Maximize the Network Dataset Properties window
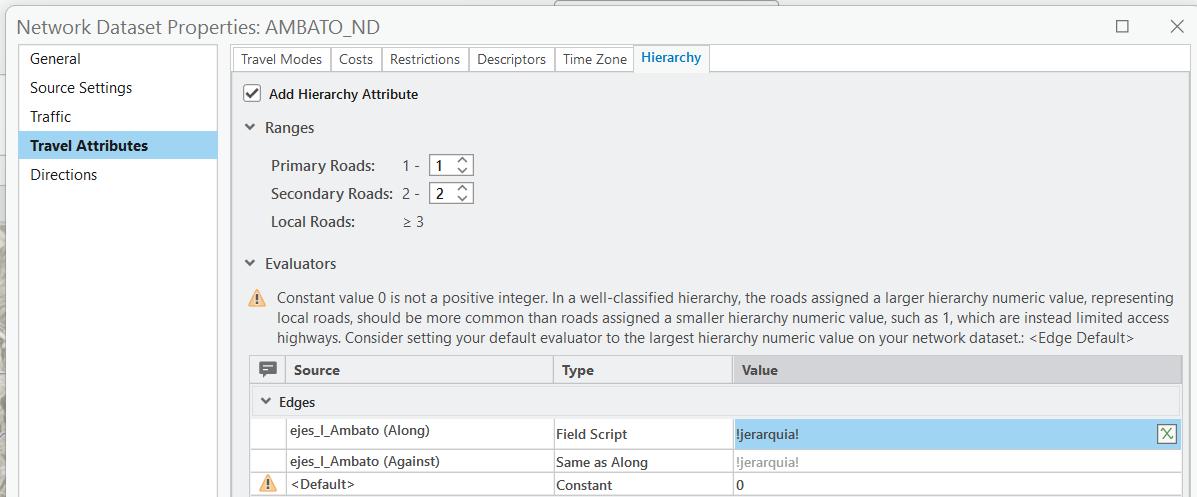The image size is (1197, 497). (x=1122, y=27)
